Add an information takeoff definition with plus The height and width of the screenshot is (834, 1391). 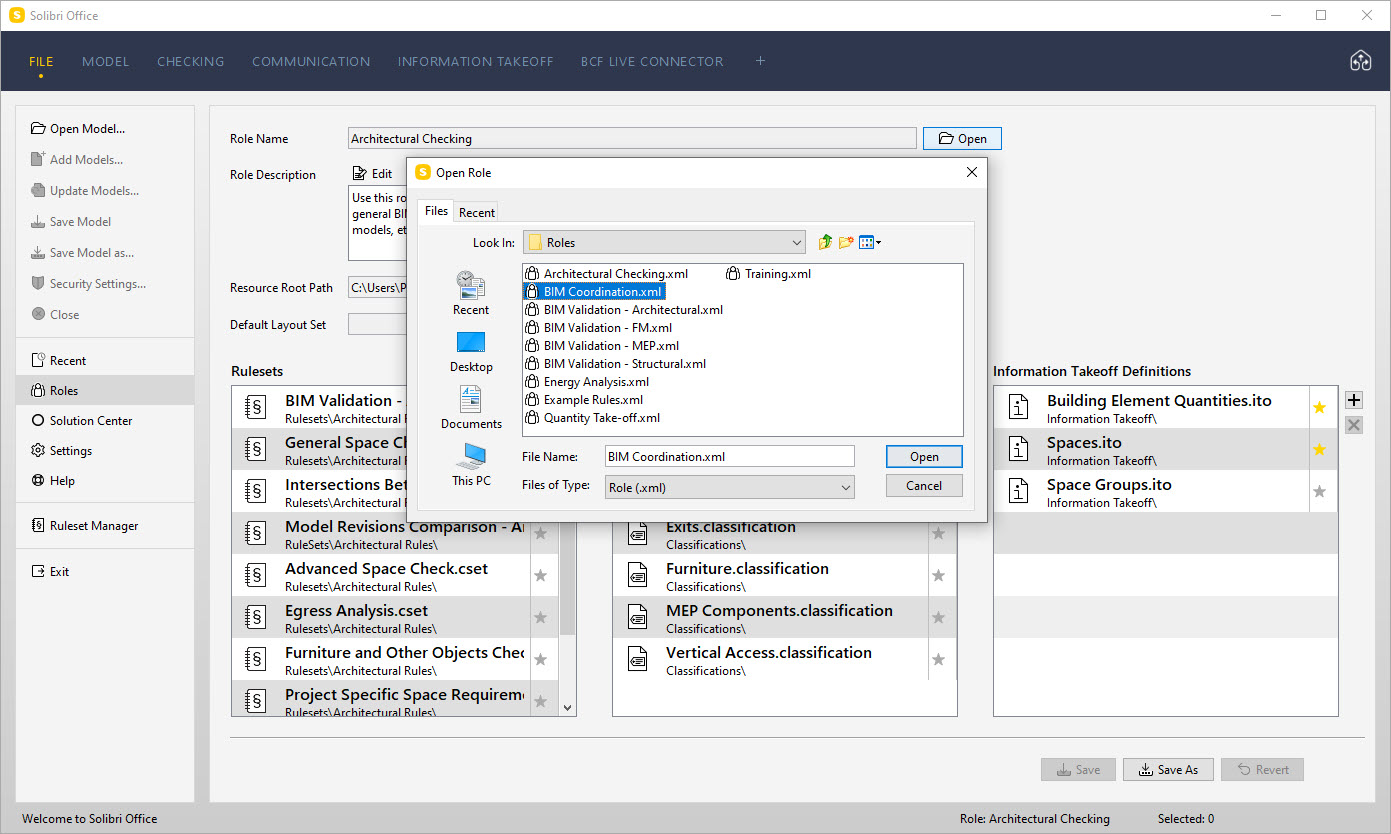click(1354, 400)
